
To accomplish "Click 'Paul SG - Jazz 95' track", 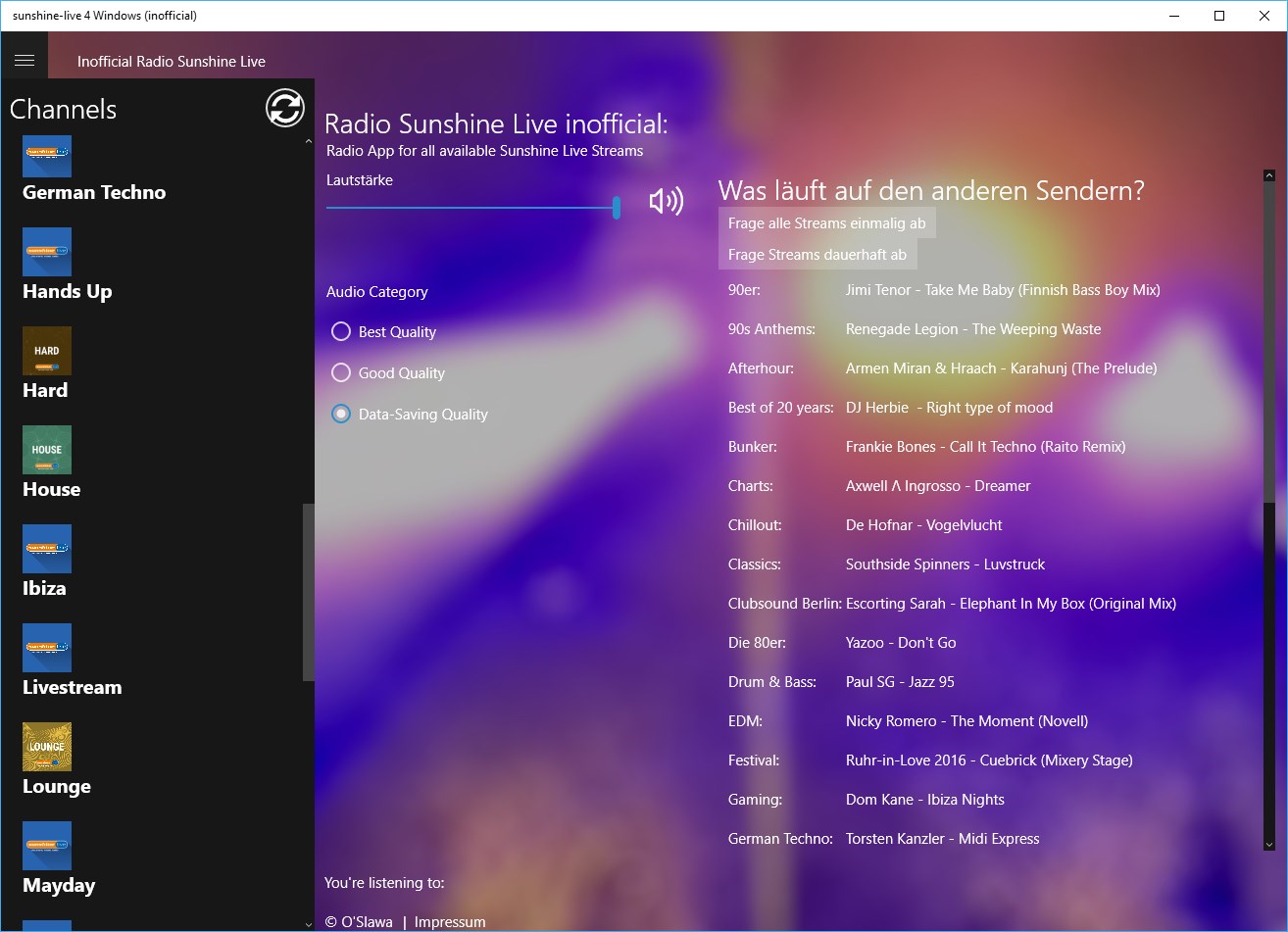I will [x=900, y=682].
